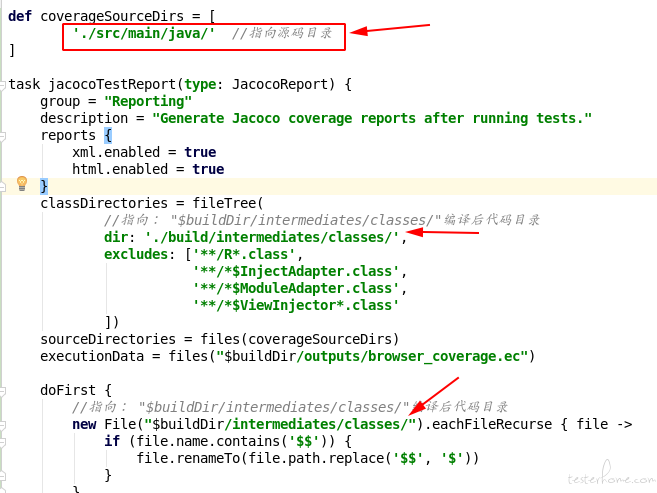Image resolution: width=657 pixels, height=493 pixels.
Task: Collapse the jacocoTestReport task fold marker
Action: click(2, 85)
